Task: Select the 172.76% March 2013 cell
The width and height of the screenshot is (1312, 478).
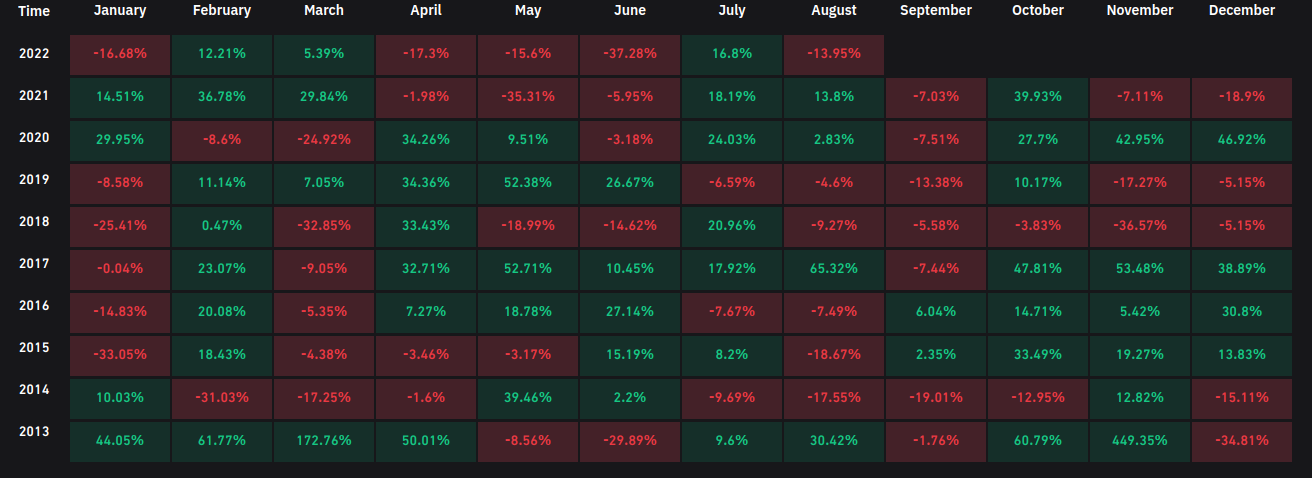Action: coord(323,440)
